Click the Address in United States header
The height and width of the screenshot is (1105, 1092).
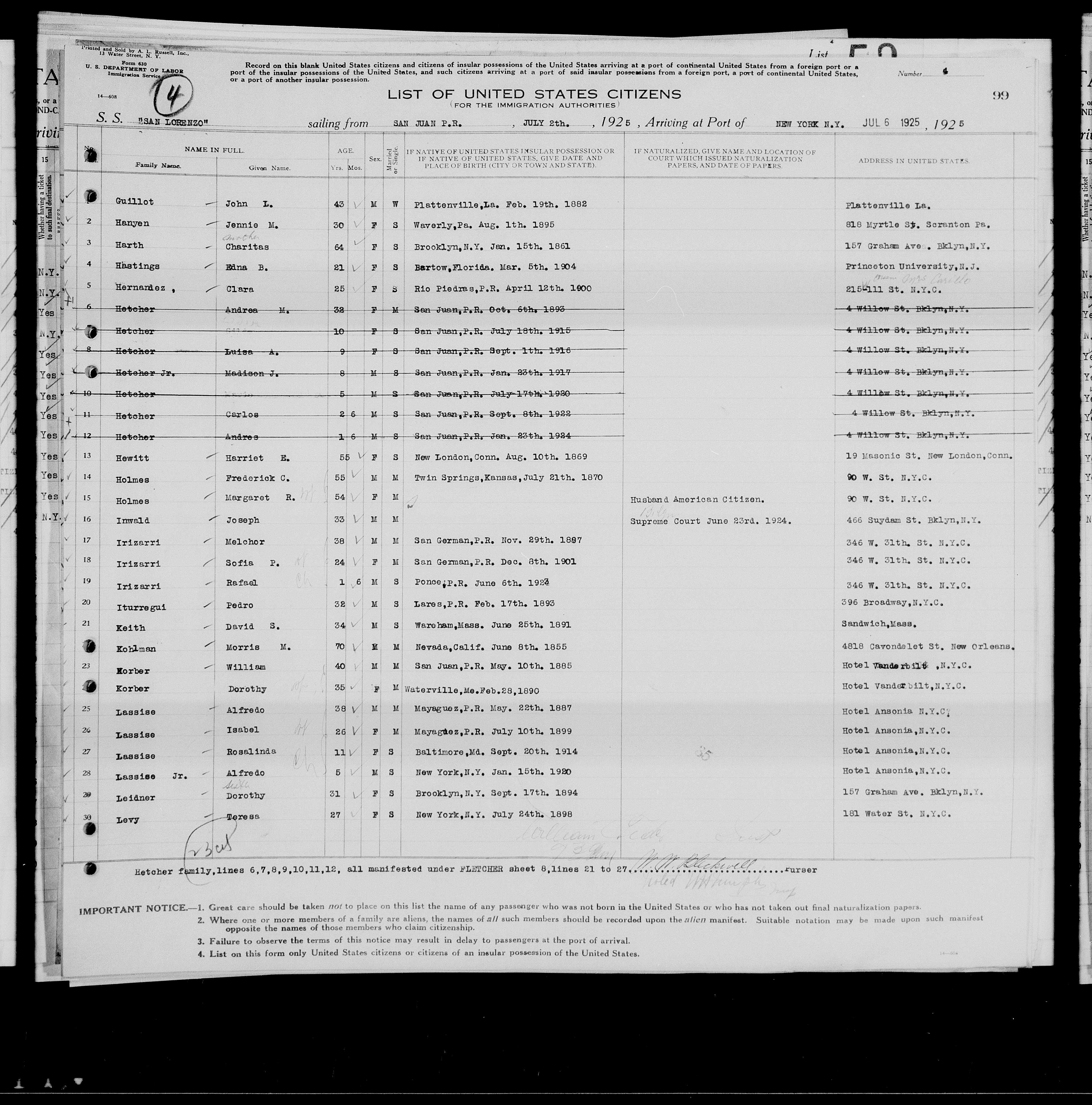click(914, 161)
